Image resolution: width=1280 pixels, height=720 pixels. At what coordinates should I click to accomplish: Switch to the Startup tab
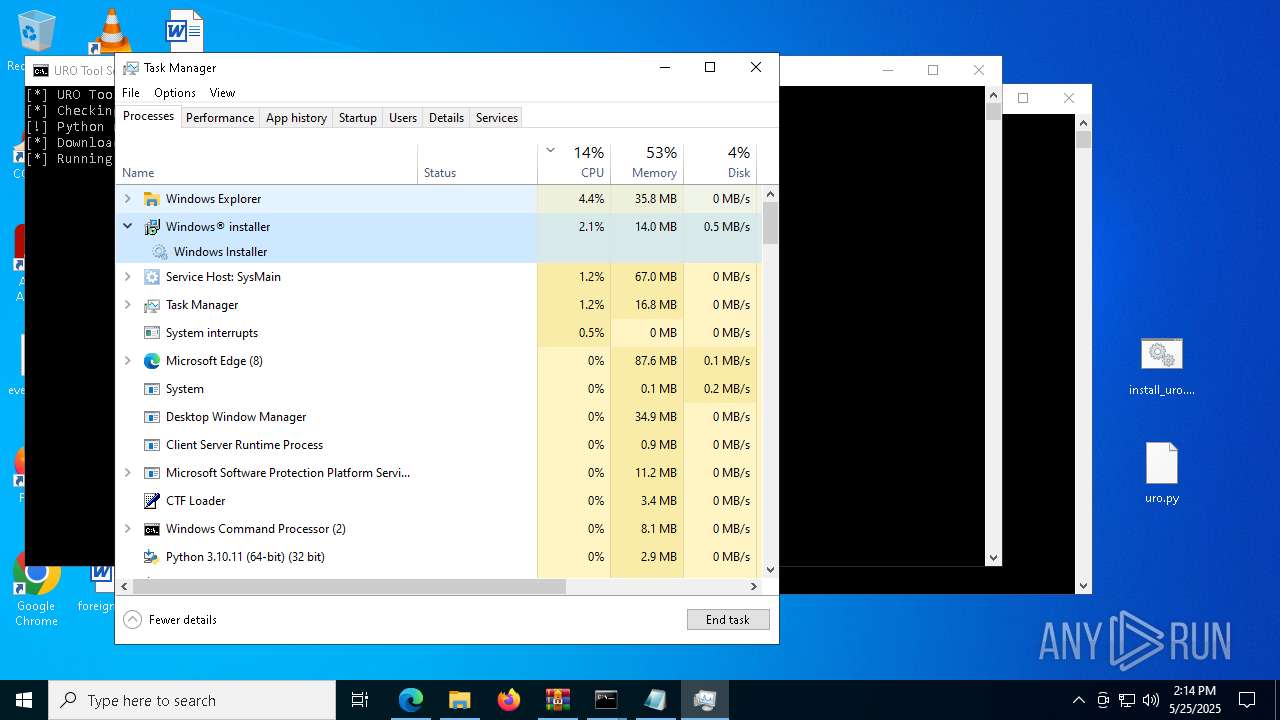[357, 118]
